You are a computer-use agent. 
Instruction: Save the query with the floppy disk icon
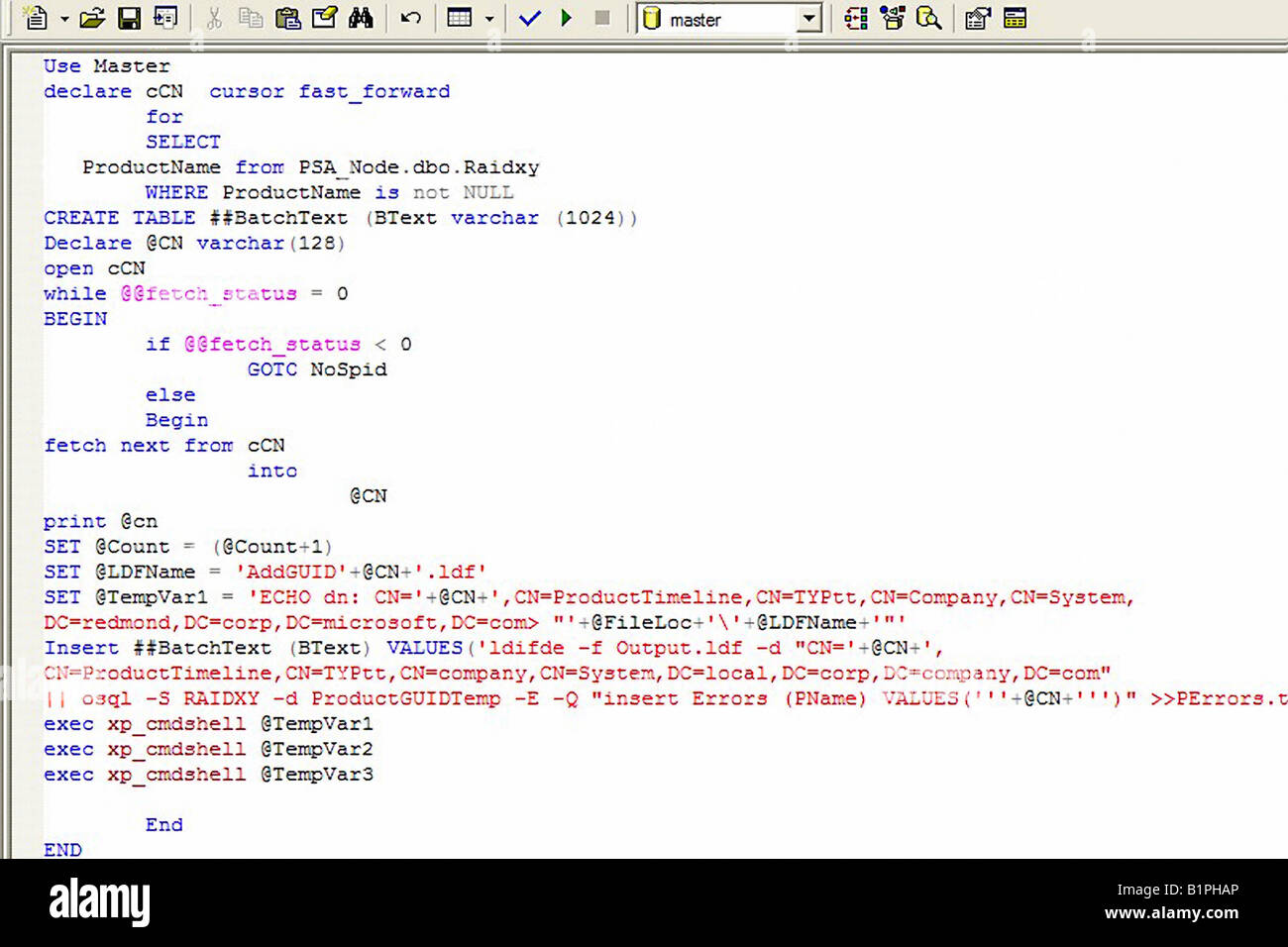(129, 18)
